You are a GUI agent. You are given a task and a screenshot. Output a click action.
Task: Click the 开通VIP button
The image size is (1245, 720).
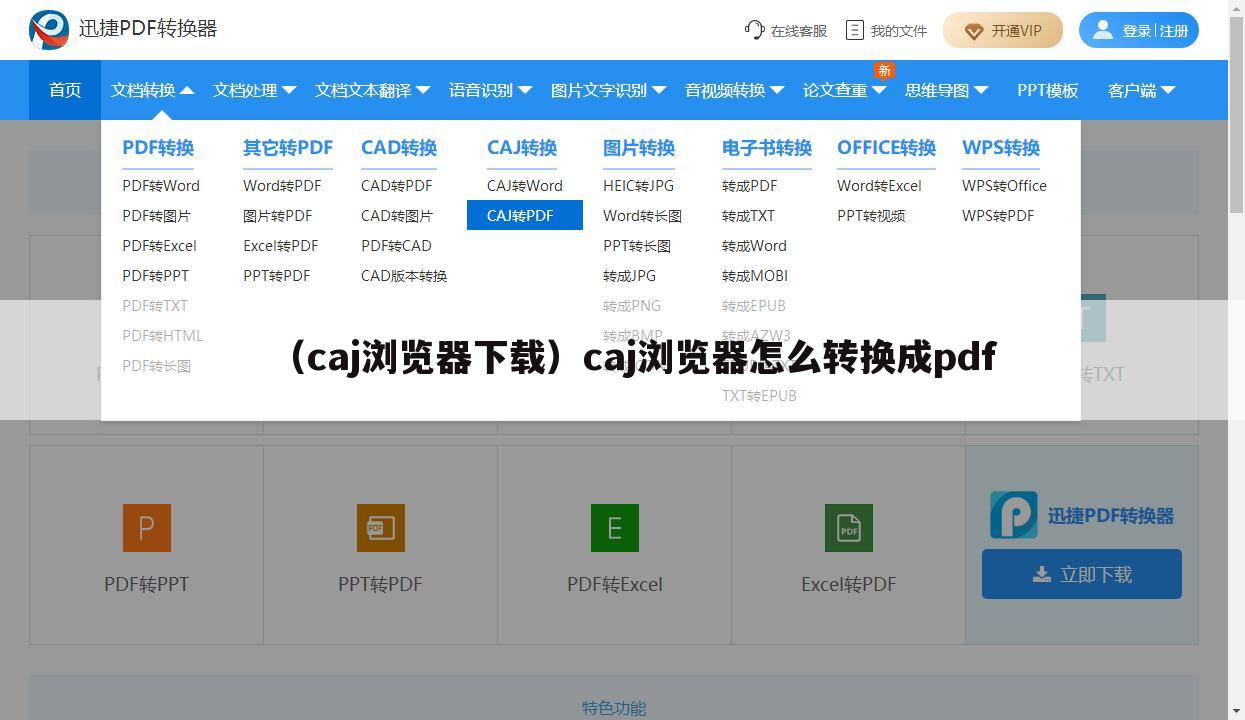coord(1003,30)
